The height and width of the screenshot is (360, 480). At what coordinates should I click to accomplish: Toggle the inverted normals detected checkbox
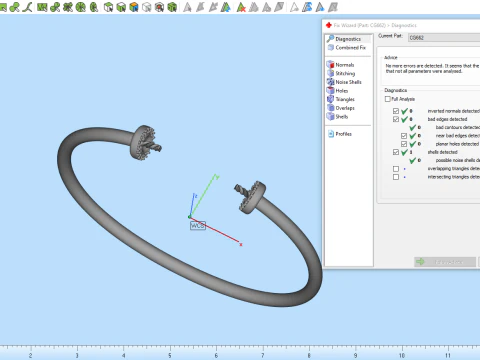396,111
